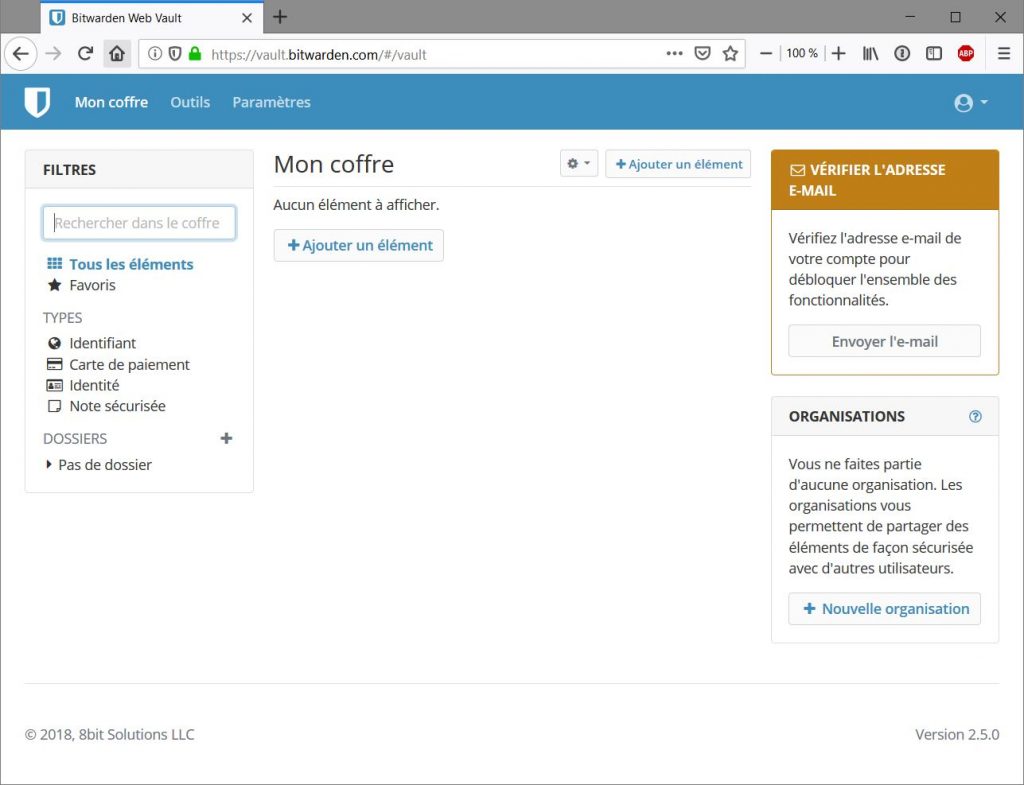Image resolution: width=1024 pixels, height=785 pixels.
Task: Bookmark this page with star icon
Action: pyautogui.click(x=730, y=54)
